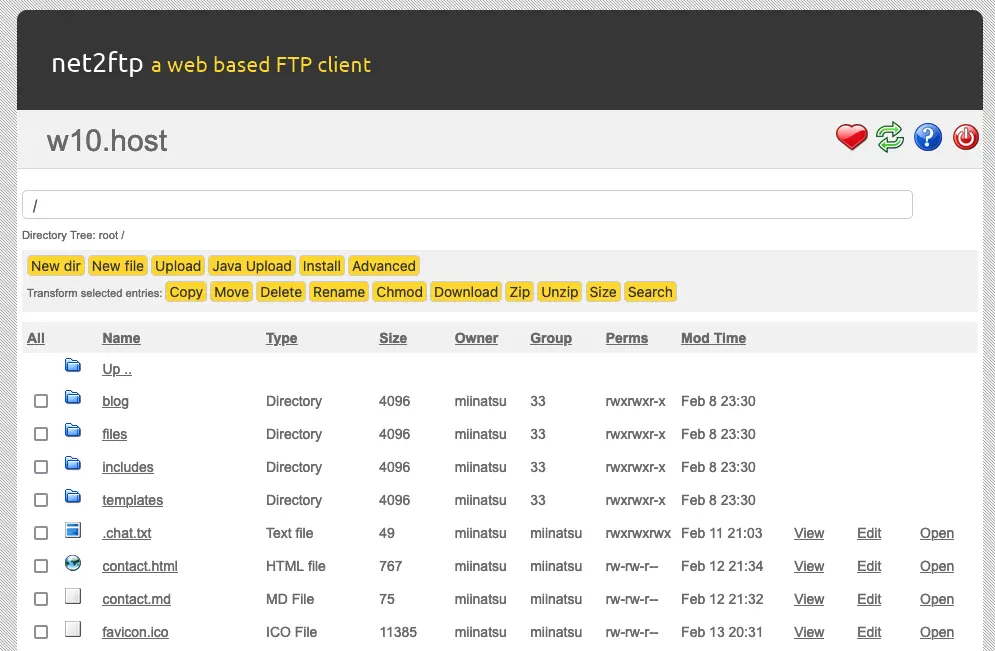
Task: Click the contact.md file icon
Action: point(73,596)
